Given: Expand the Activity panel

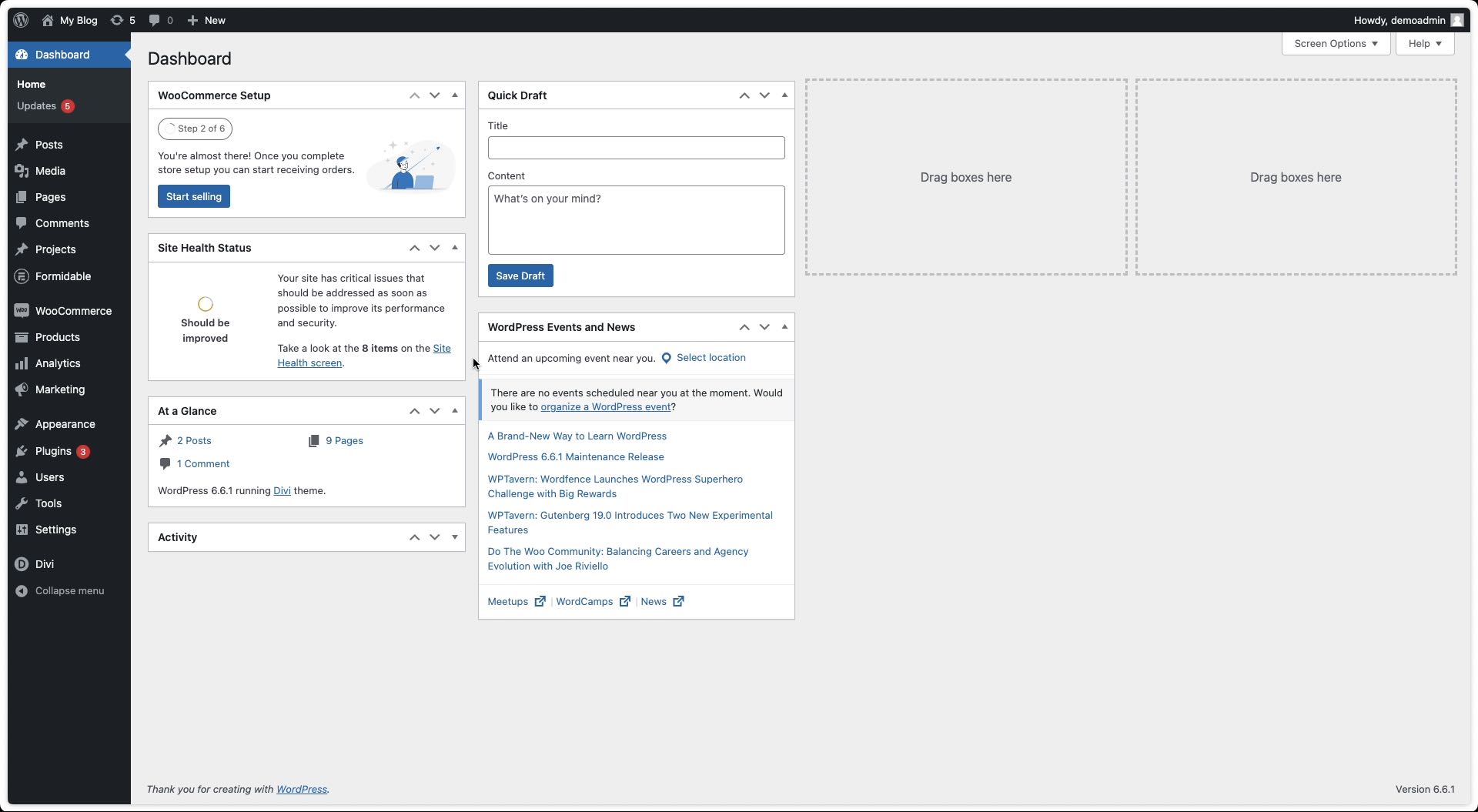Looking at the screenshot, I should 455,537.
